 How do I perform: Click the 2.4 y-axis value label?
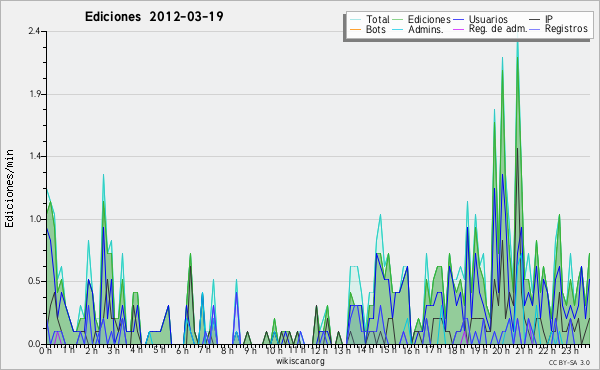tap(34, 31)
